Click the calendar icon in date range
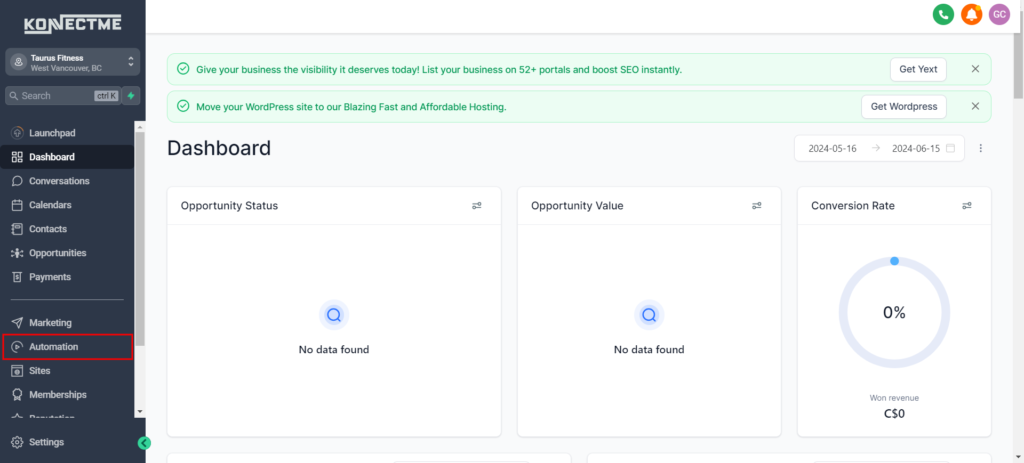The width and height of the screenshot is (1024, 463). [950, 148]
